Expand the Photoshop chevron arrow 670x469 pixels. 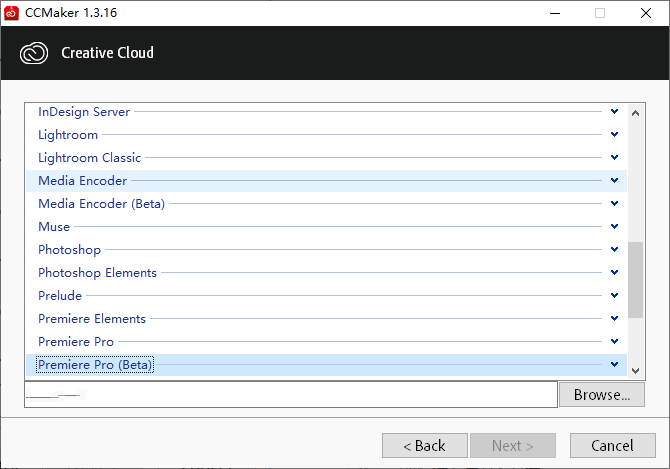614,250
